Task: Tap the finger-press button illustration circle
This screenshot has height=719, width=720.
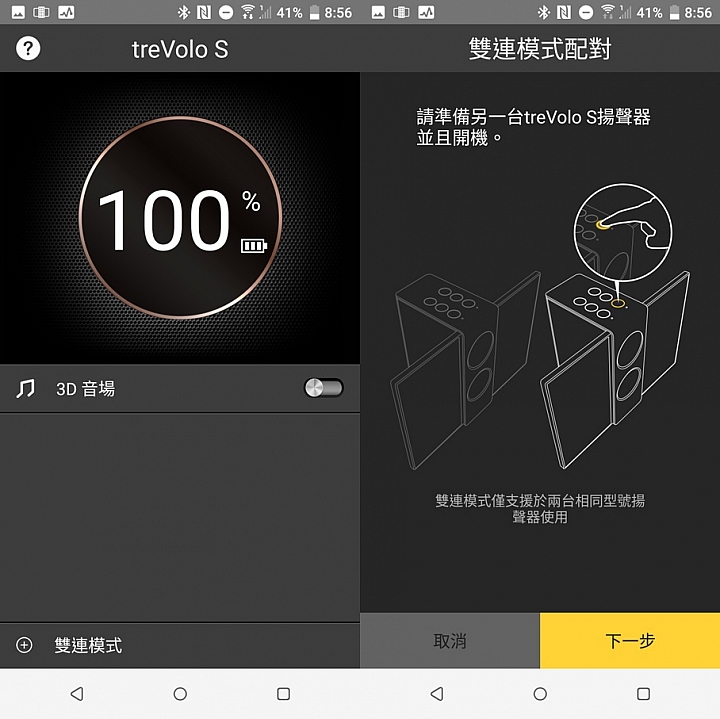Action: point(623,233)
